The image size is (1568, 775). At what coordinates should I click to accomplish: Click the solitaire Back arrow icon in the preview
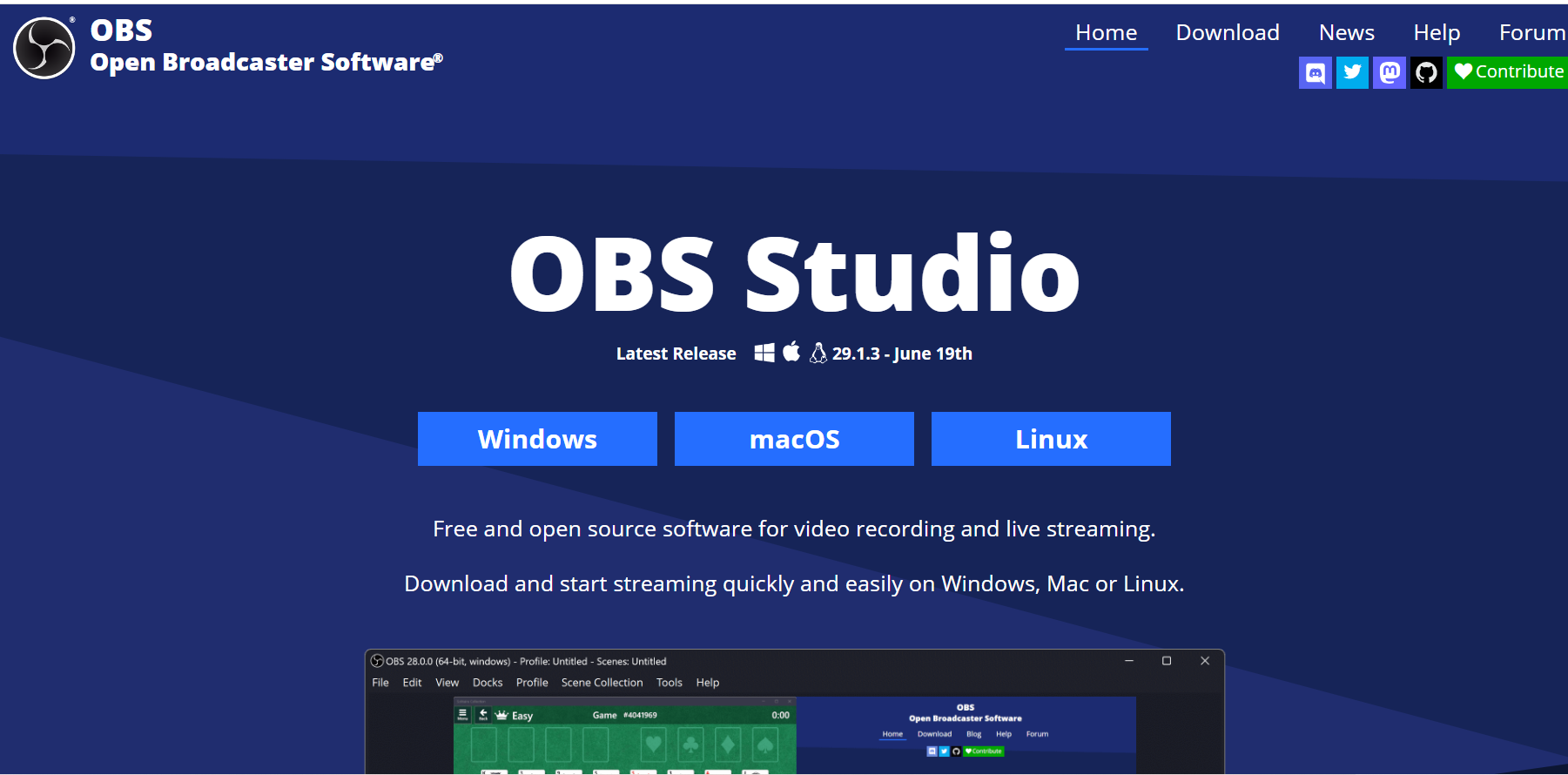(x=483, y=715)
